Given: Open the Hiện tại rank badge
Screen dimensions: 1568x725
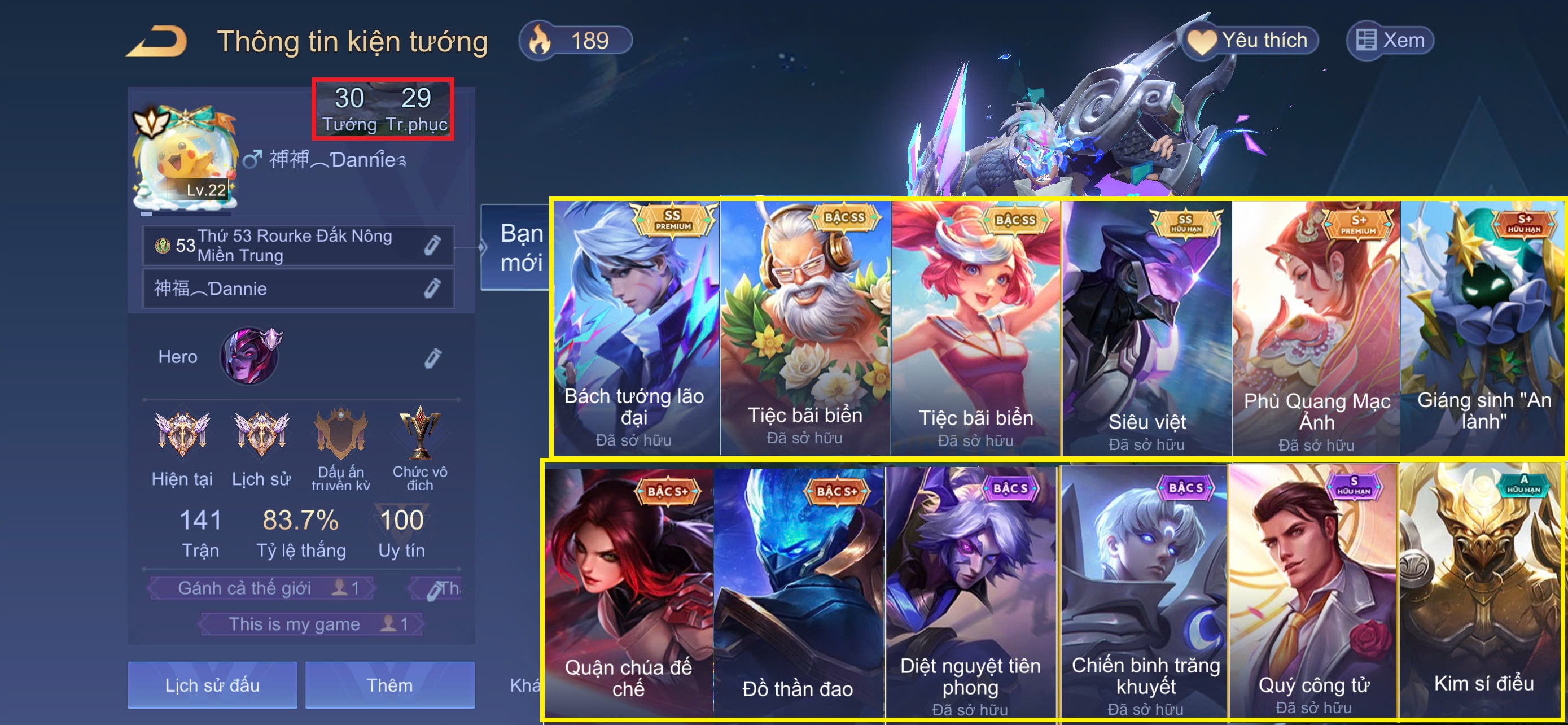Looking at the screenshot, I should click(x=182, y=434).
